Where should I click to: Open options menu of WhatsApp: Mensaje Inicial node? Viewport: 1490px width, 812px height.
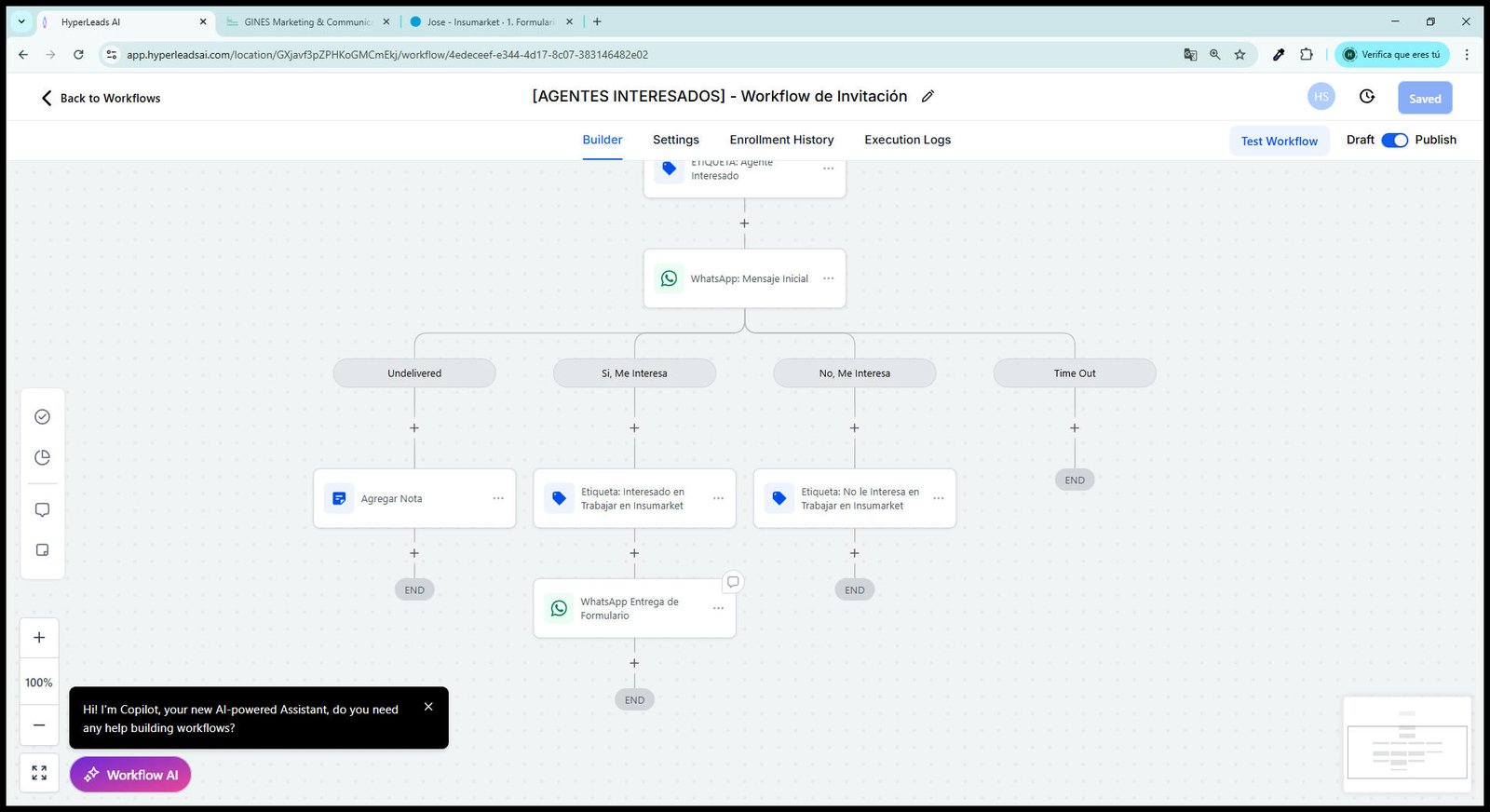pyautogui.click(x=828, y=278)
